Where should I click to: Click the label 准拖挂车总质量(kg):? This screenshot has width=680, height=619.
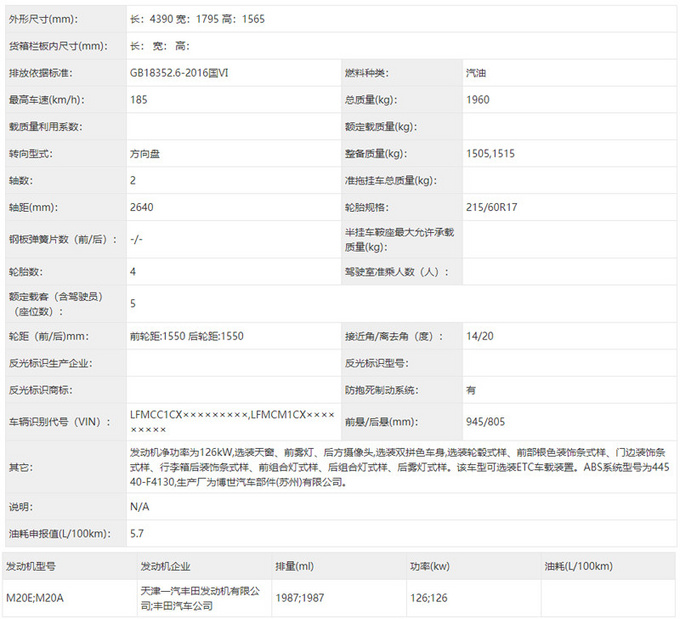pyautogui.click(x=391, y=180)
